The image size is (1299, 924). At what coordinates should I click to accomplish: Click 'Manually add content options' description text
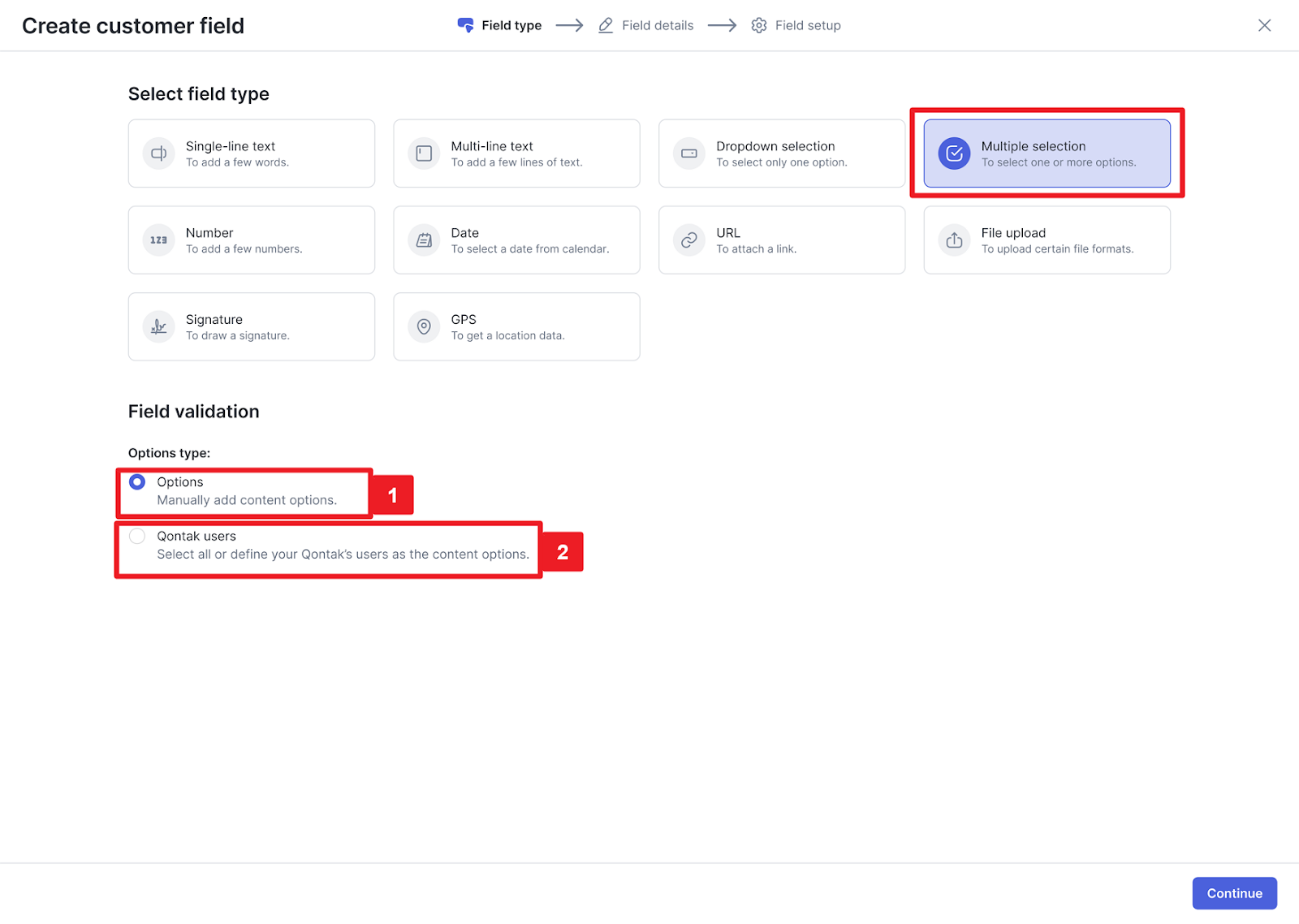point(247,500)
